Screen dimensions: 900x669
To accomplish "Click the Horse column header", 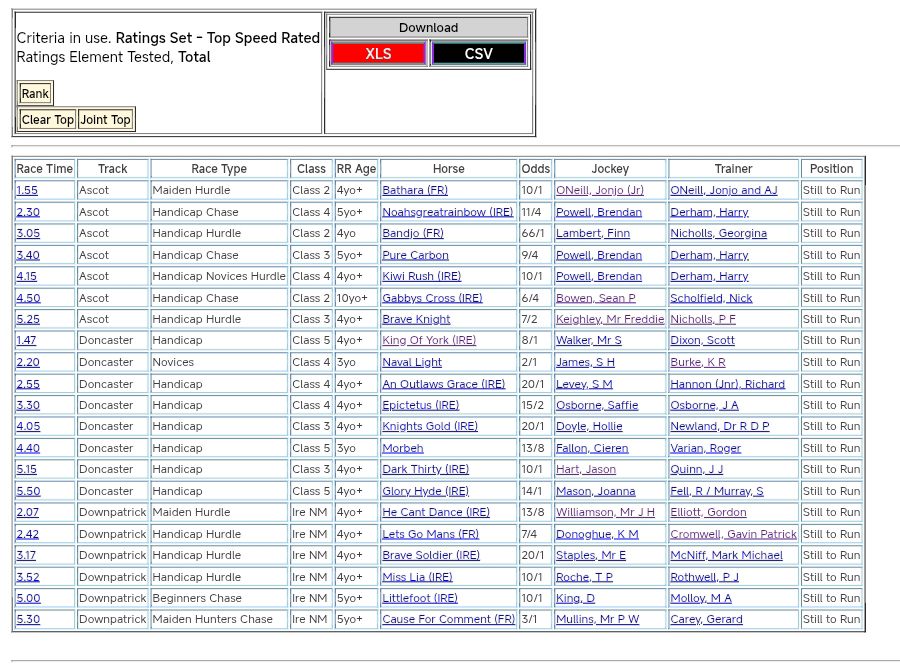I will [x=448, y=169].
